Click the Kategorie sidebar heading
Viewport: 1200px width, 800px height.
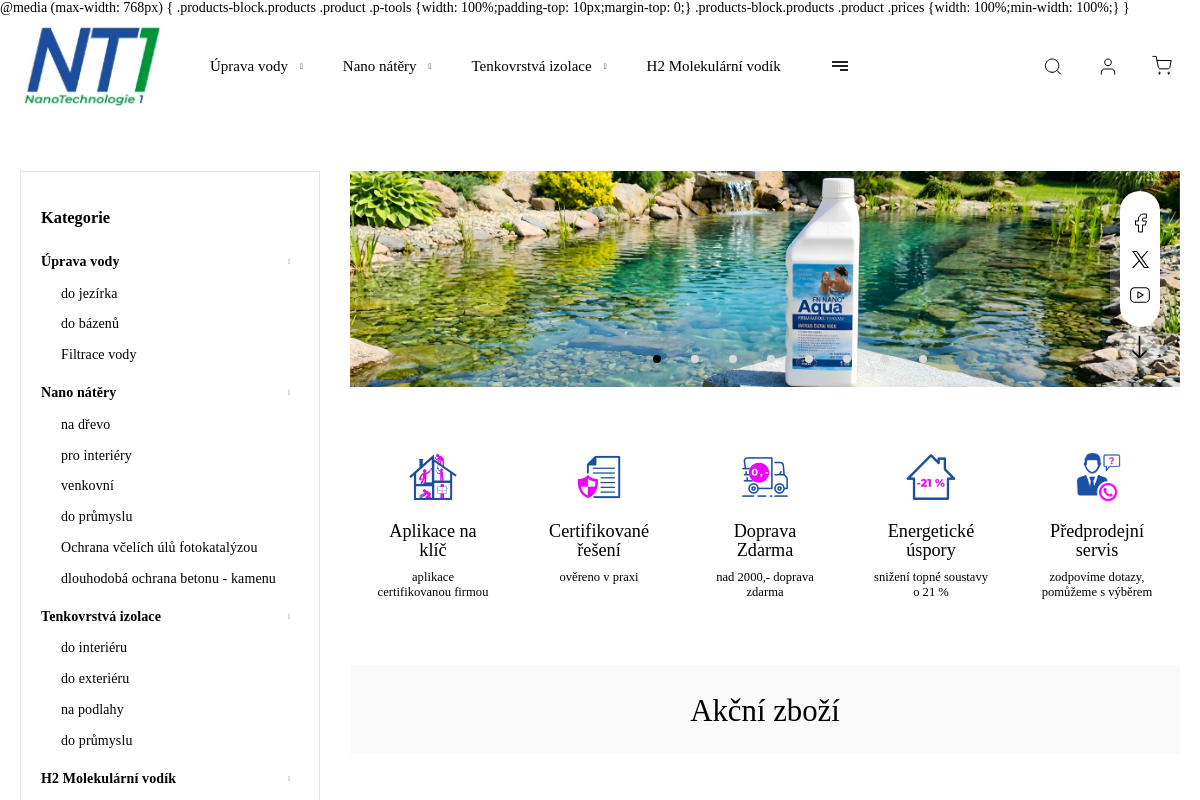(x=75, y=217)
